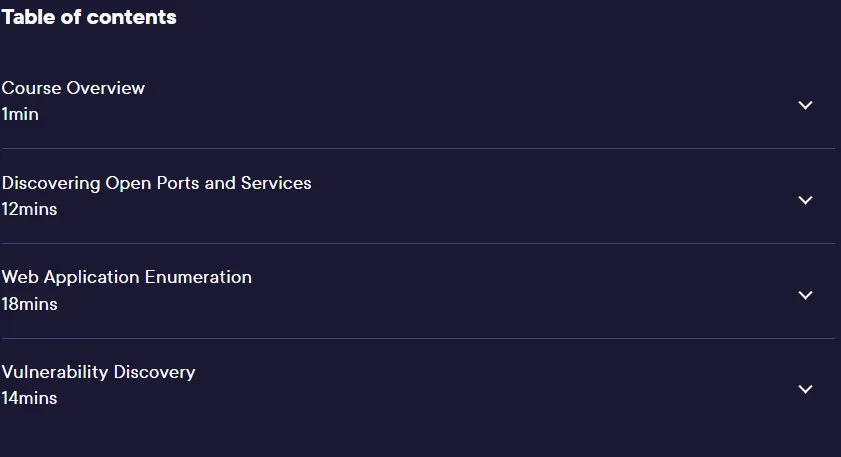
Task: Click the 12mins duration label
Action: (x=29, y=209)
